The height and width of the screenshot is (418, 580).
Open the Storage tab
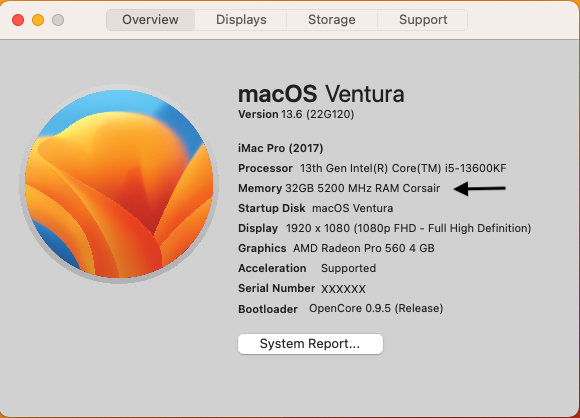(x=332, y=20)
